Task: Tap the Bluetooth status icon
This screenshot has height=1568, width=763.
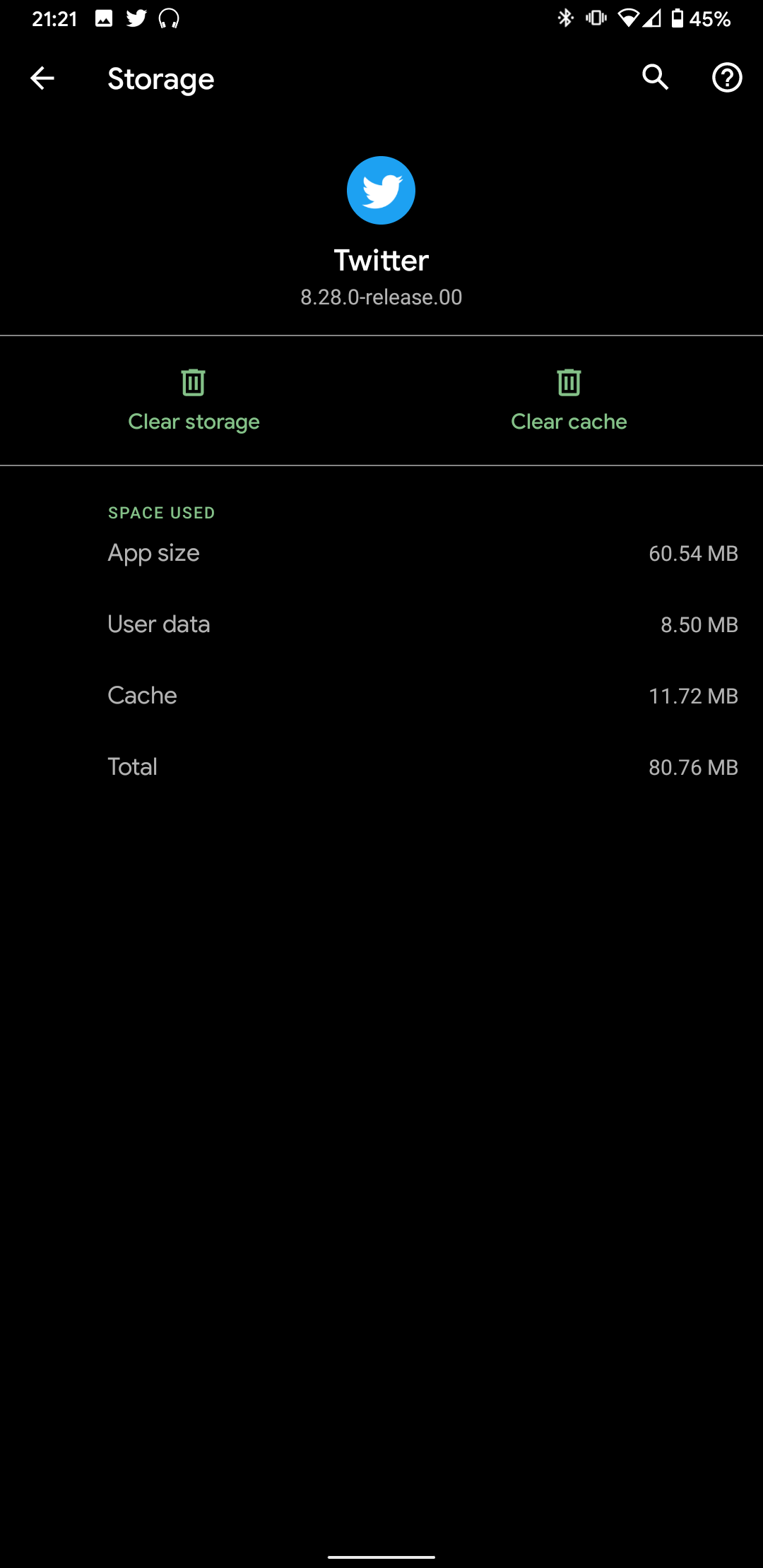Action: point(565,18)
